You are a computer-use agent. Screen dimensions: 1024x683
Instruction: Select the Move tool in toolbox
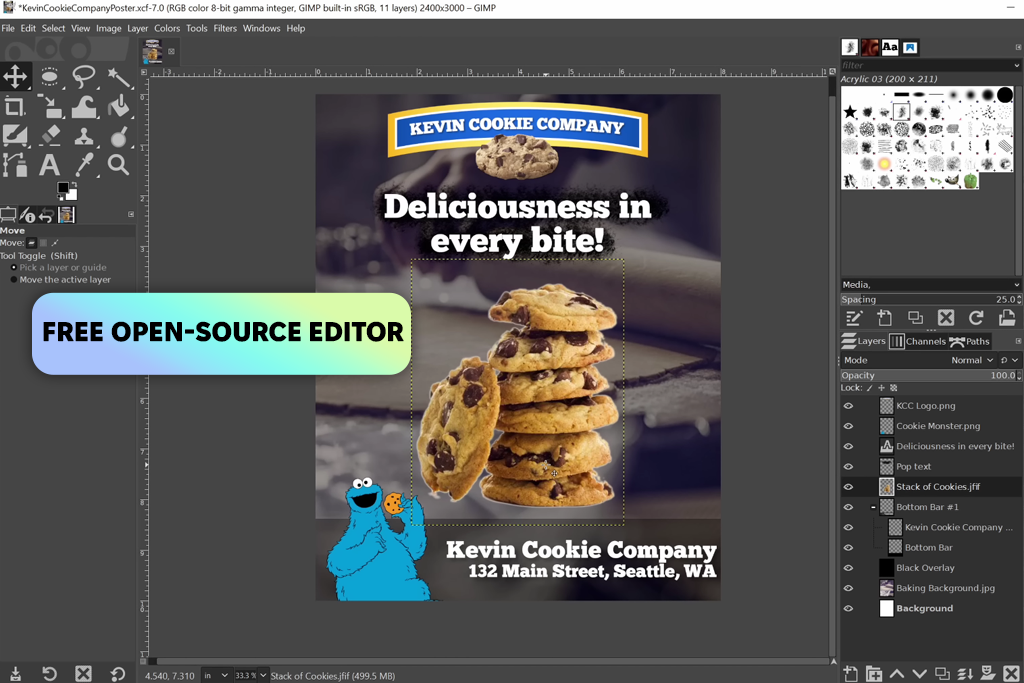tap(15, 76)
